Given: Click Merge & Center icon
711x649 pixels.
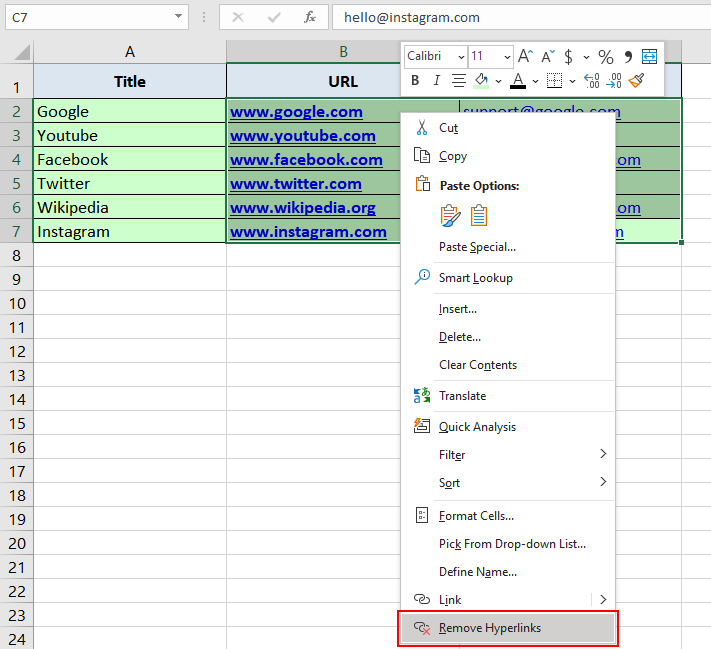Looking at the screenshot, I should pyautogui.click(x=649, y=56).
